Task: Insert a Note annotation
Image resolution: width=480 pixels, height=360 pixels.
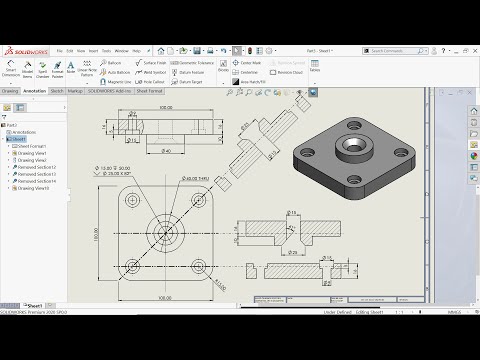Action: (x=71, y=67)
